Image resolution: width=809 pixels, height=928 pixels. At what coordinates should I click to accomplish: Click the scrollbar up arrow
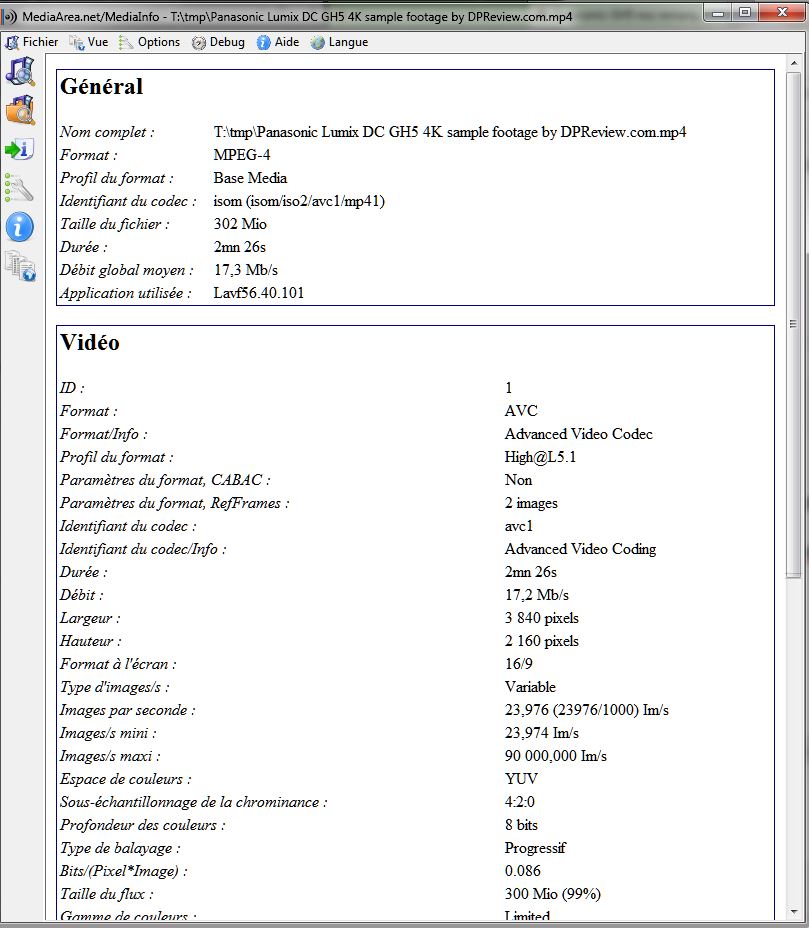[x=794, y=63]
